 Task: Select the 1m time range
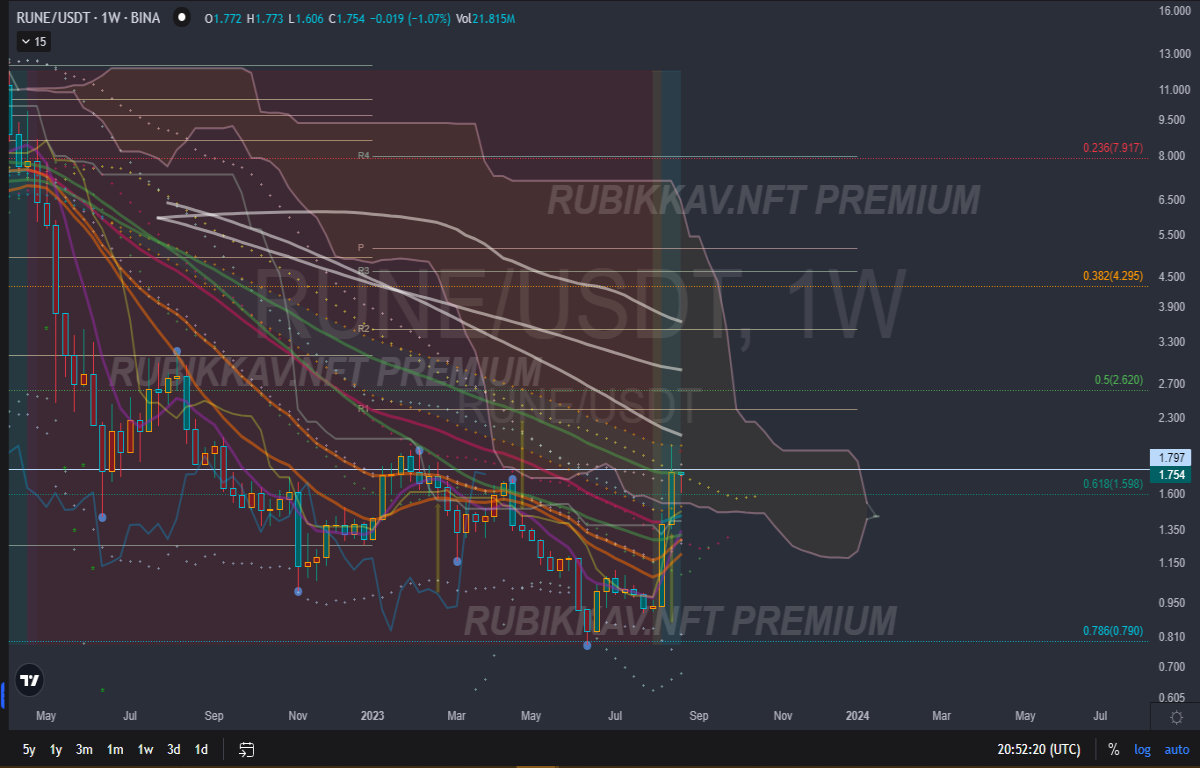click(x=115, y=749)
